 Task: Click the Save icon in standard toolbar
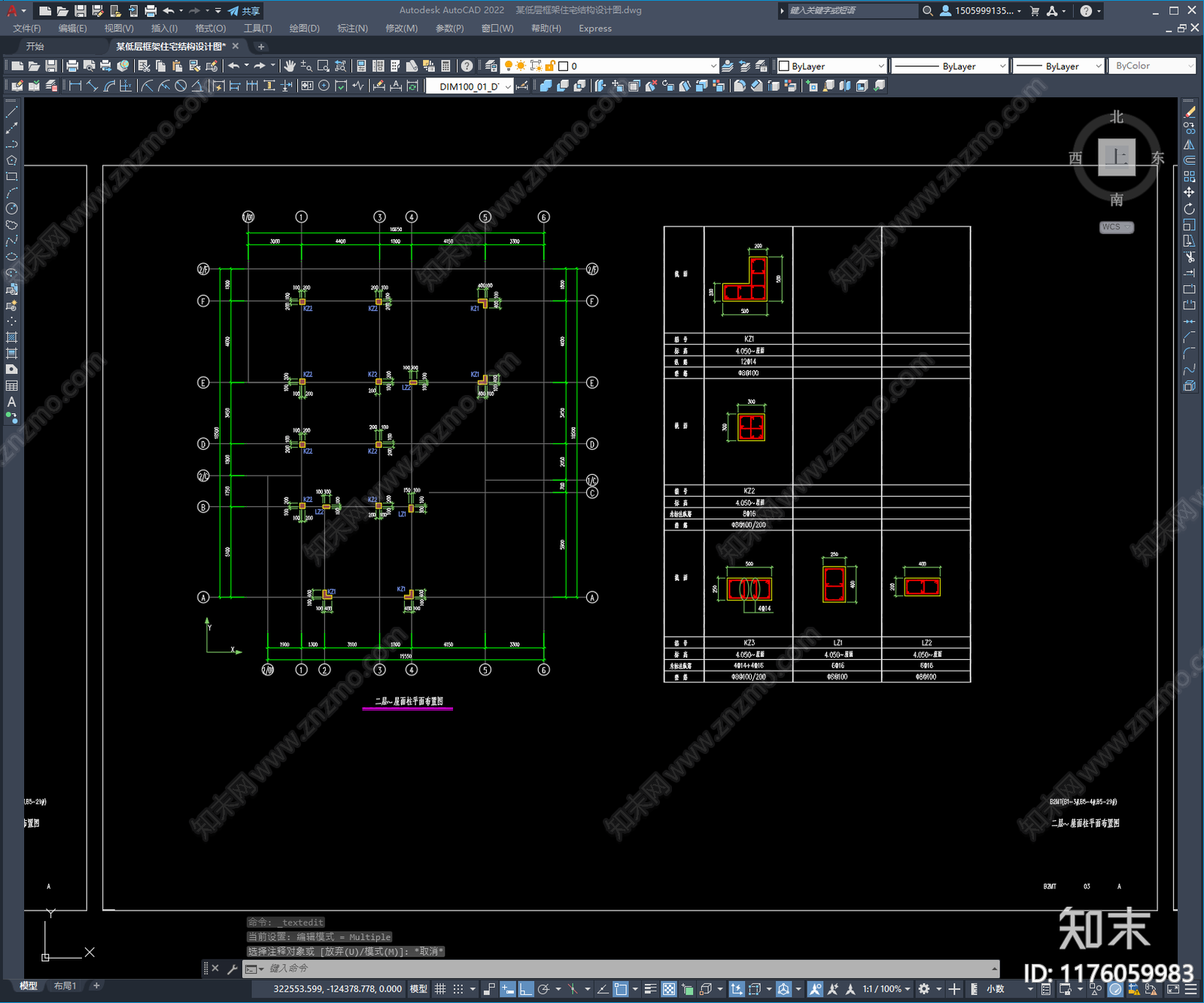pyautogui.click(x=50, y=66)
